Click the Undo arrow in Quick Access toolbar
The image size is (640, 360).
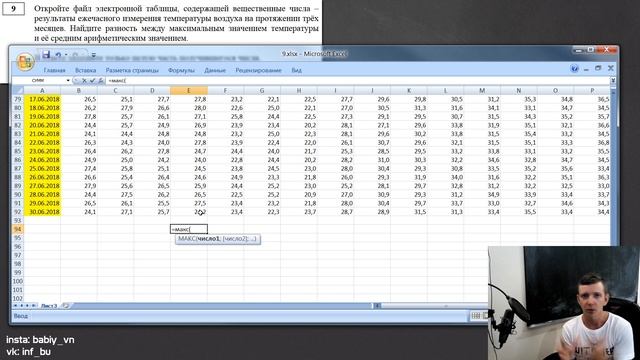coord(58,55)
